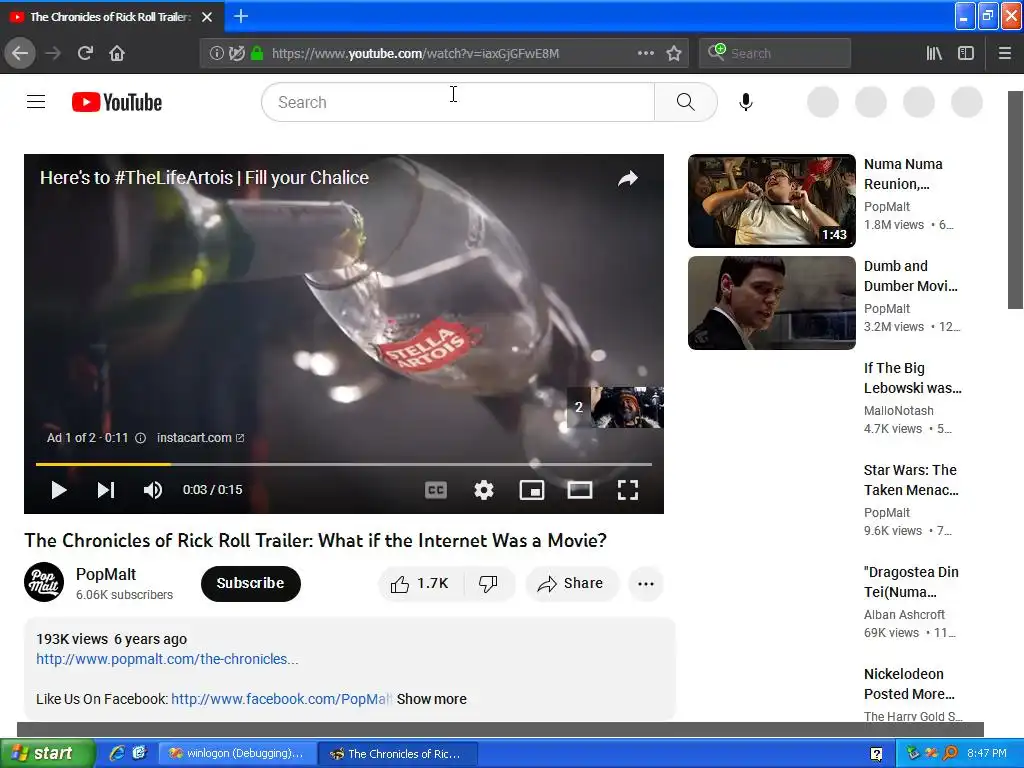Dislike the video with thumbs down
This screenshot has width=1024, height=768.
(x=488, y=584)
